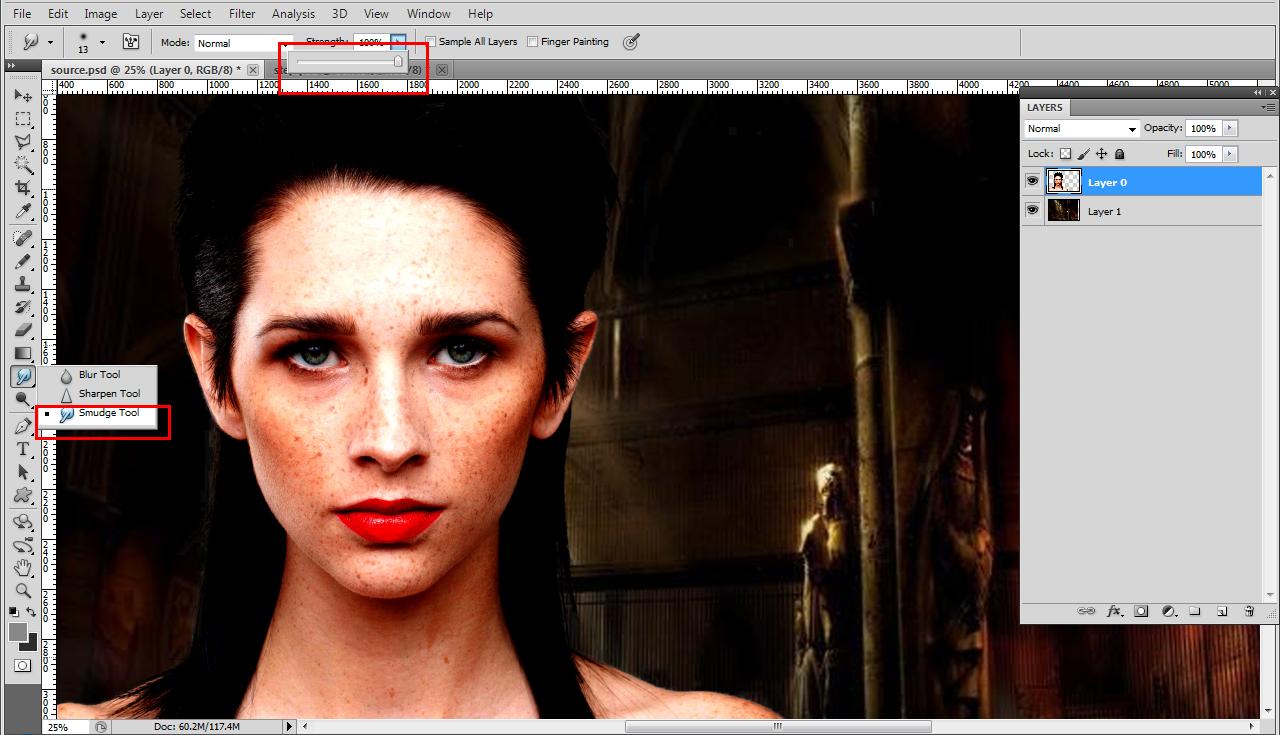Toggle lock position

coord(1101,154)
